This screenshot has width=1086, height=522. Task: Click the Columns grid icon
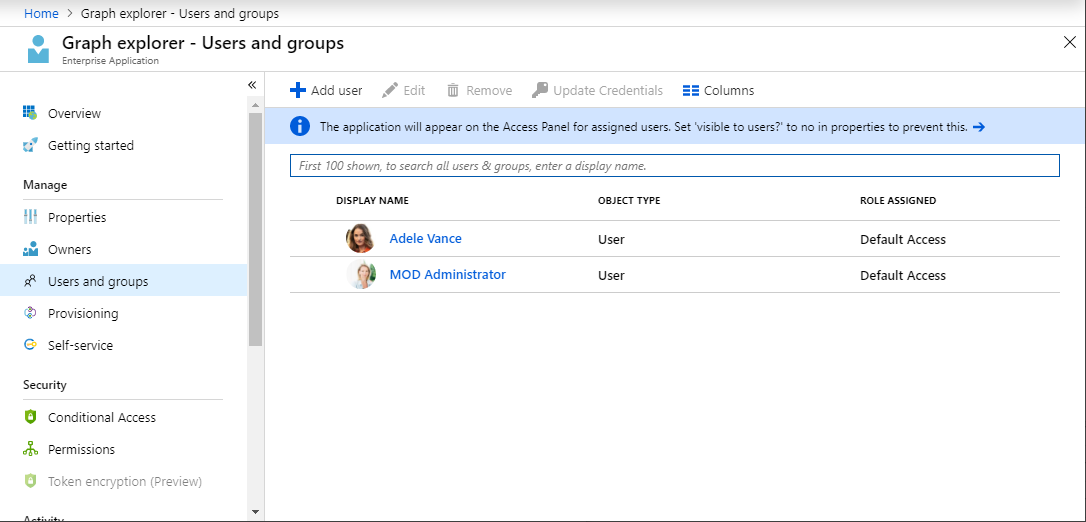click(x=690, y=90)
